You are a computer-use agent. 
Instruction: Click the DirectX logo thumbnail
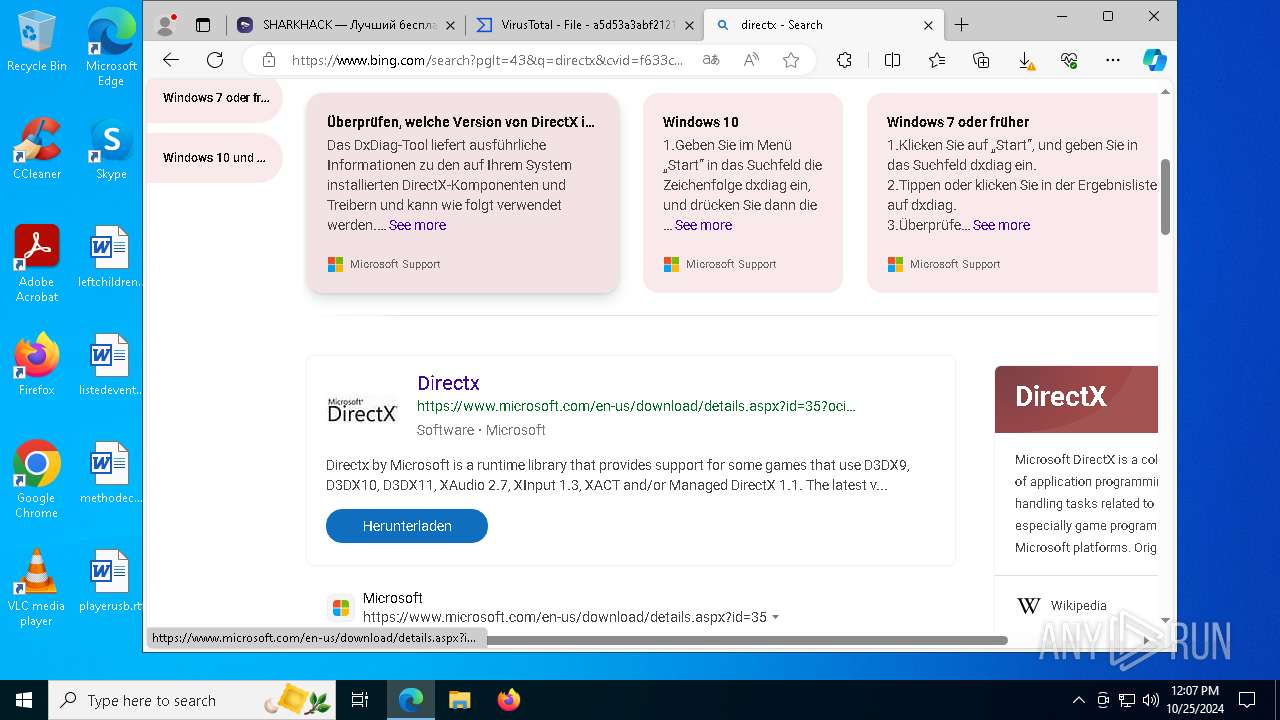click(362, 409)
